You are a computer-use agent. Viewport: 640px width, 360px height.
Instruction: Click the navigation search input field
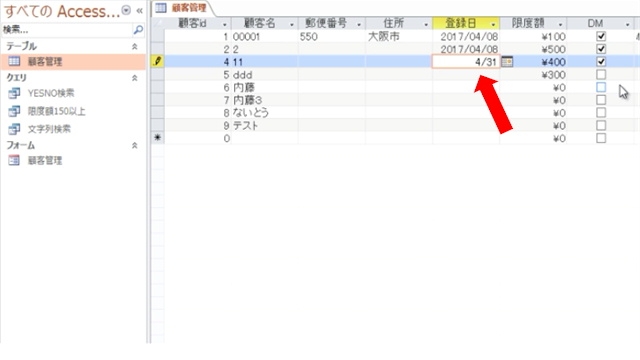point(67,30)
